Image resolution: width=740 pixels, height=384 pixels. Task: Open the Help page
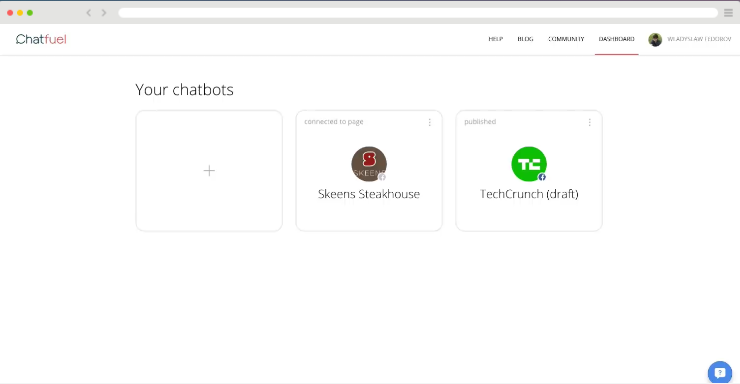496,39
